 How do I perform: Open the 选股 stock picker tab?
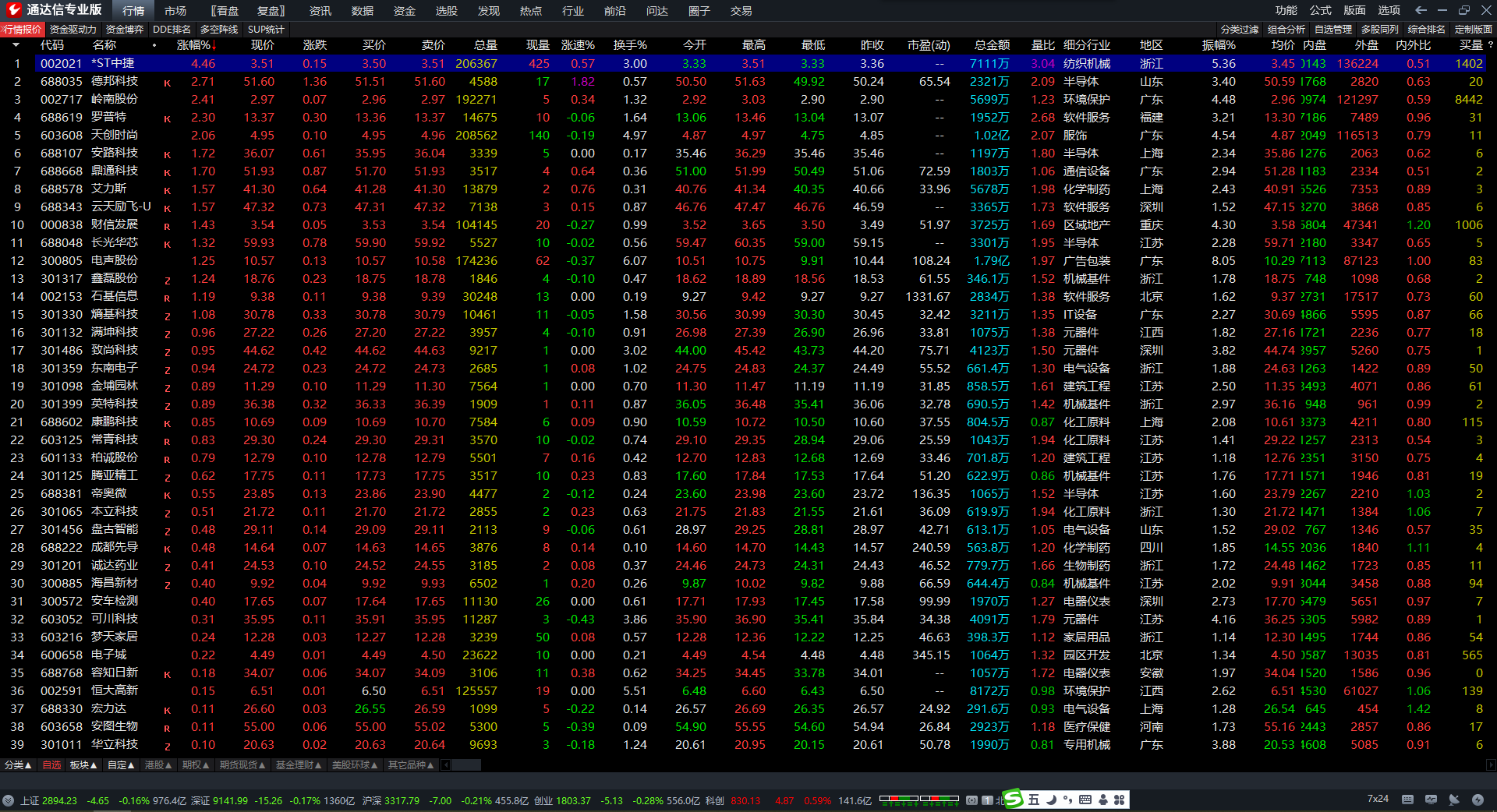click(x=447, y=11)
